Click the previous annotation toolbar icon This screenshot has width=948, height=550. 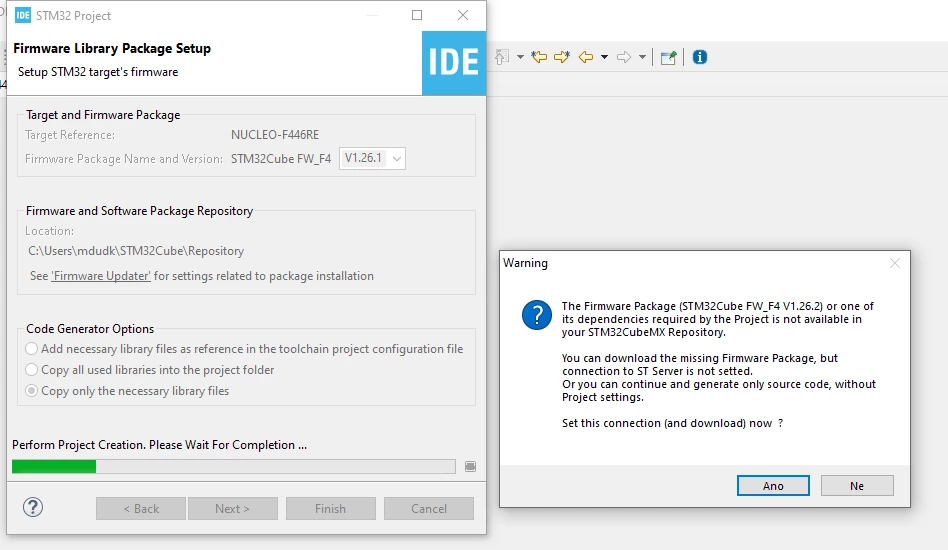[502, 57]
